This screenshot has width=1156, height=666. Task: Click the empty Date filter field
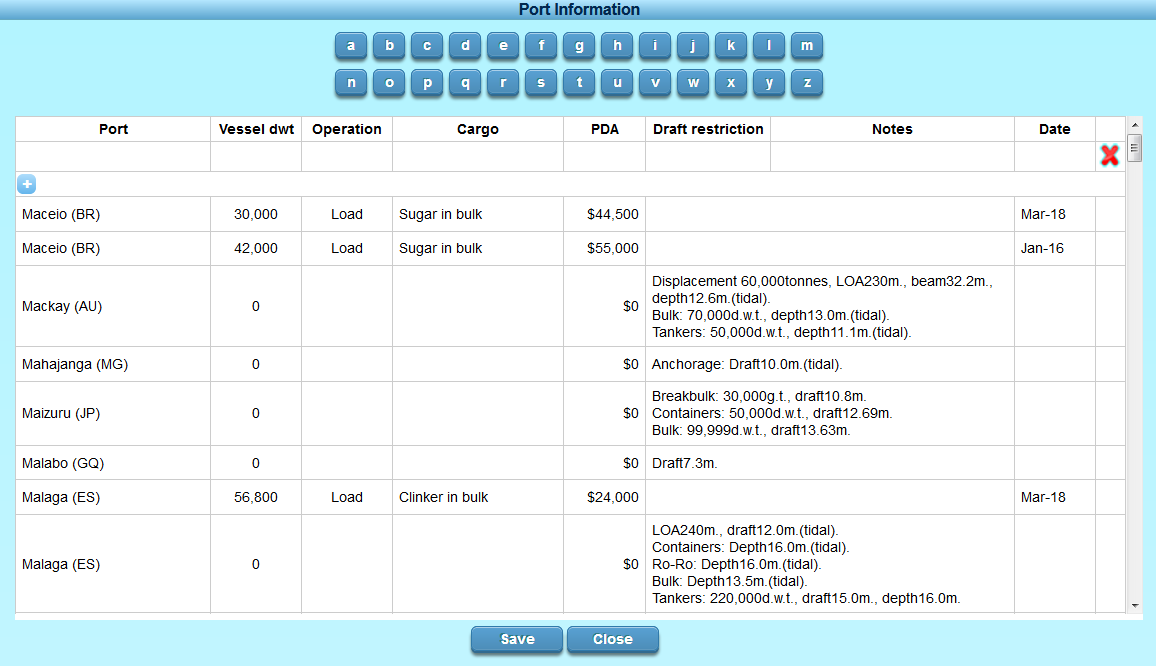[x=1055, y=156]
